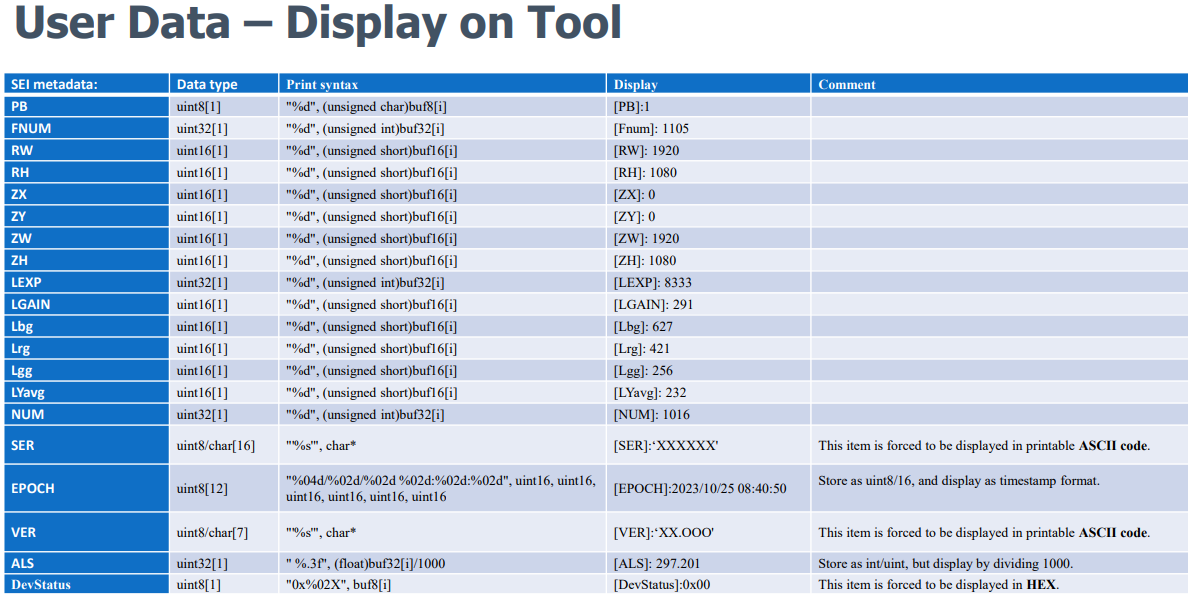Click the LGAIN metadata cell
The width and height of the screenshot is (1188, 594).
coord(31,304)
